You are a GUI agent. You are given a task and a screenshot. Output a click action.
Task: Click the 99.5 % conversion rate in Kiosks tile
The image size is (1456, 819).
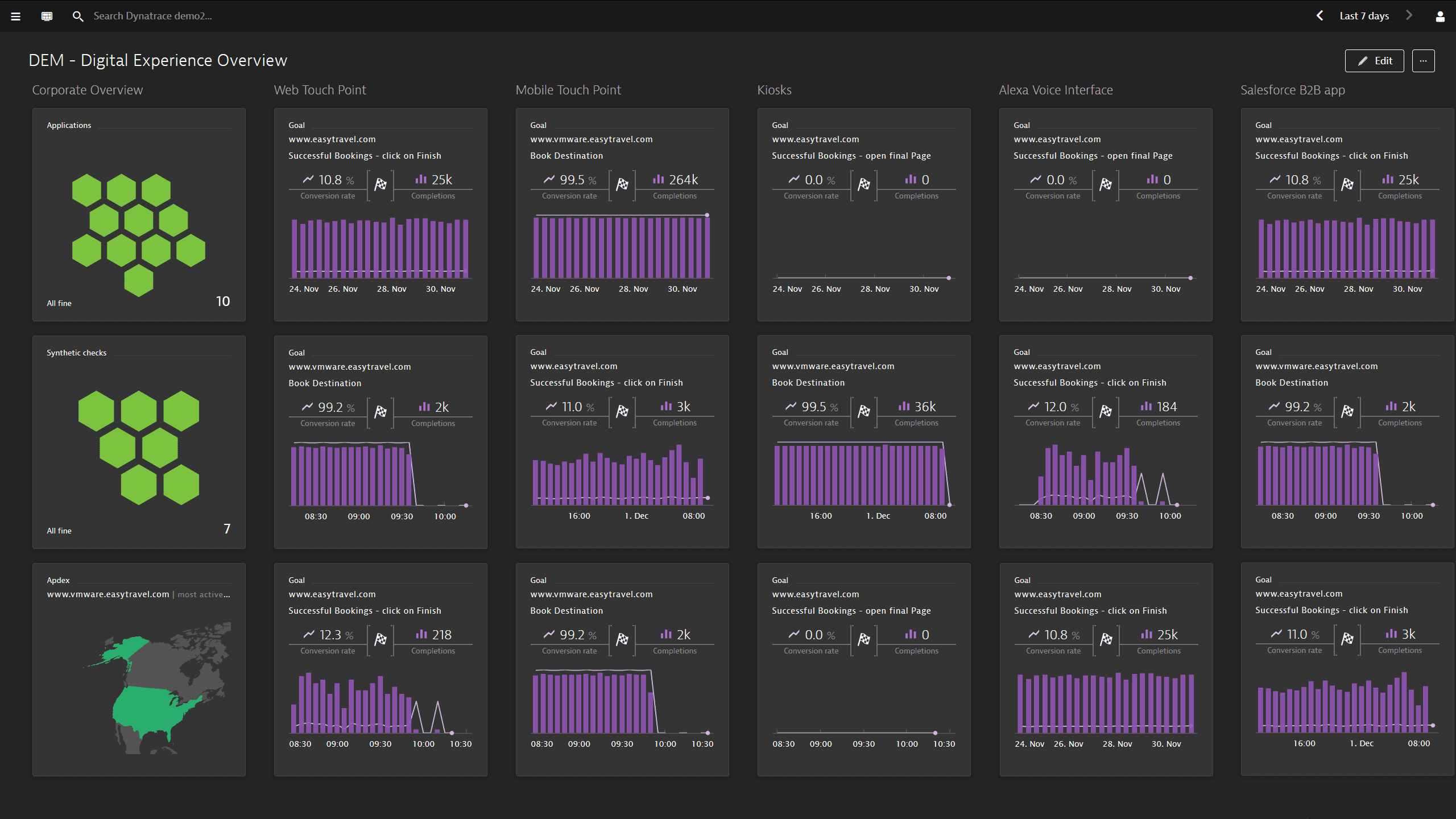pos(820,407)
